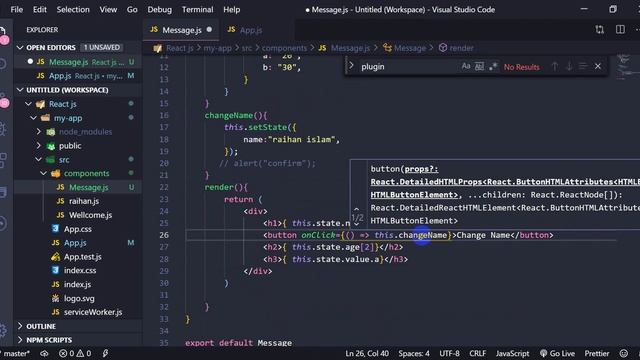Image resolution: width=640 pixels, height=360 pixels.
Task: Open the Selection menu
Action: (73, 9)
